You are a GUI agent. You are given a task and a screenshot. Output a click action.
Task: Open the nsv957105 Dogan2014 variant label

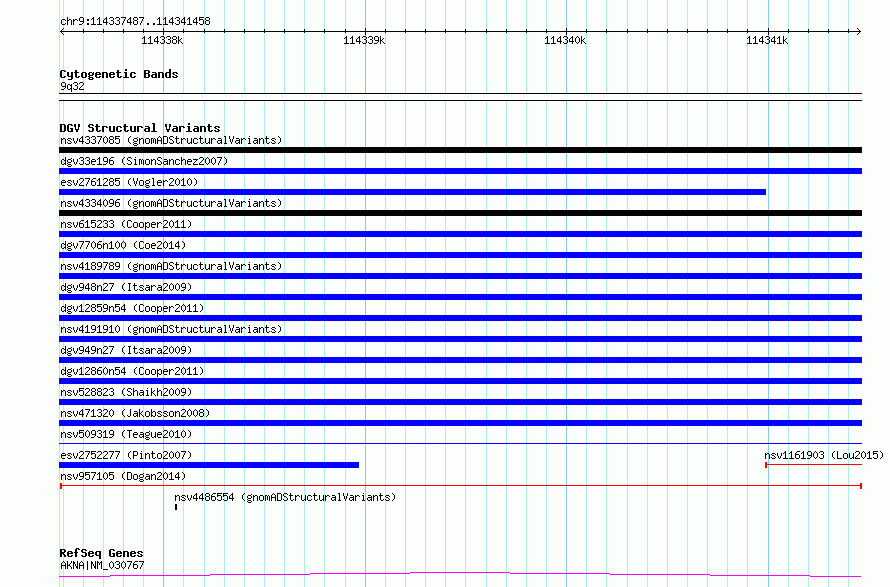pos(123,476)
